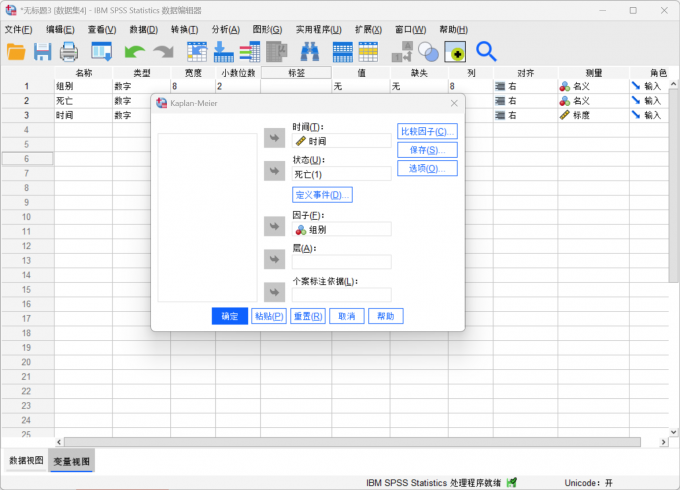Screen dimensions: 680x490
Task: Click the Split file toolbar icon
Action: [402, 52]
